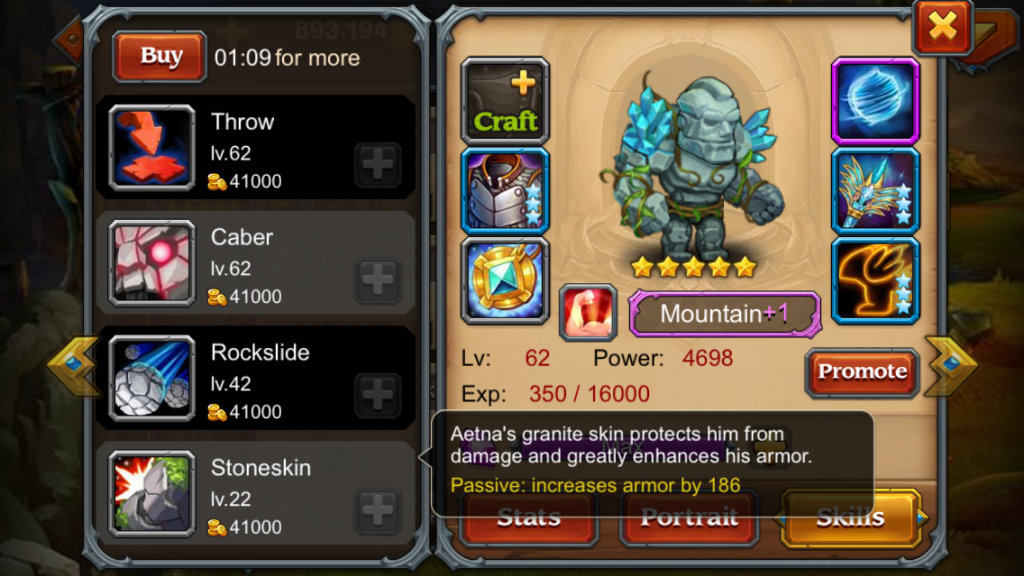Viewport: 1024px width, 576px height.
Task: Click the Buy skill points button
Action: coord(160,57)
